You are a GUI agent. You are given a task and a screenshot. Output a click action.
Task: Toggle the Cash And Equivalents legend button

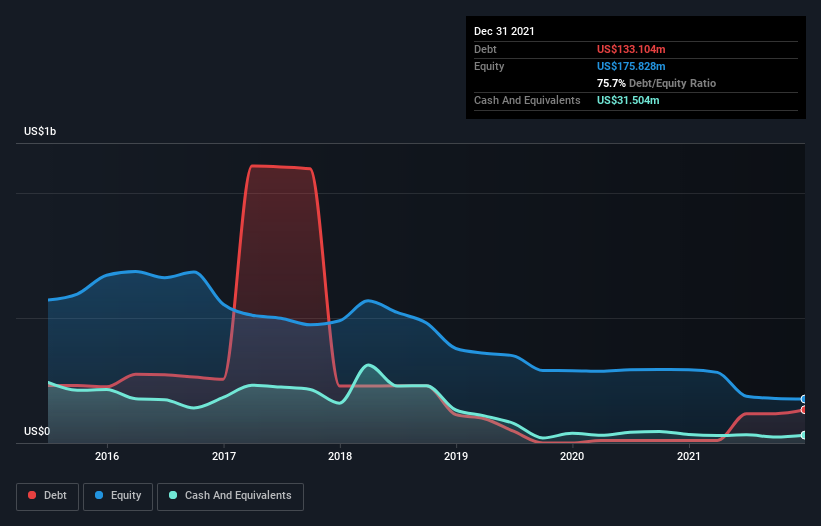click(x=230, y=496)
